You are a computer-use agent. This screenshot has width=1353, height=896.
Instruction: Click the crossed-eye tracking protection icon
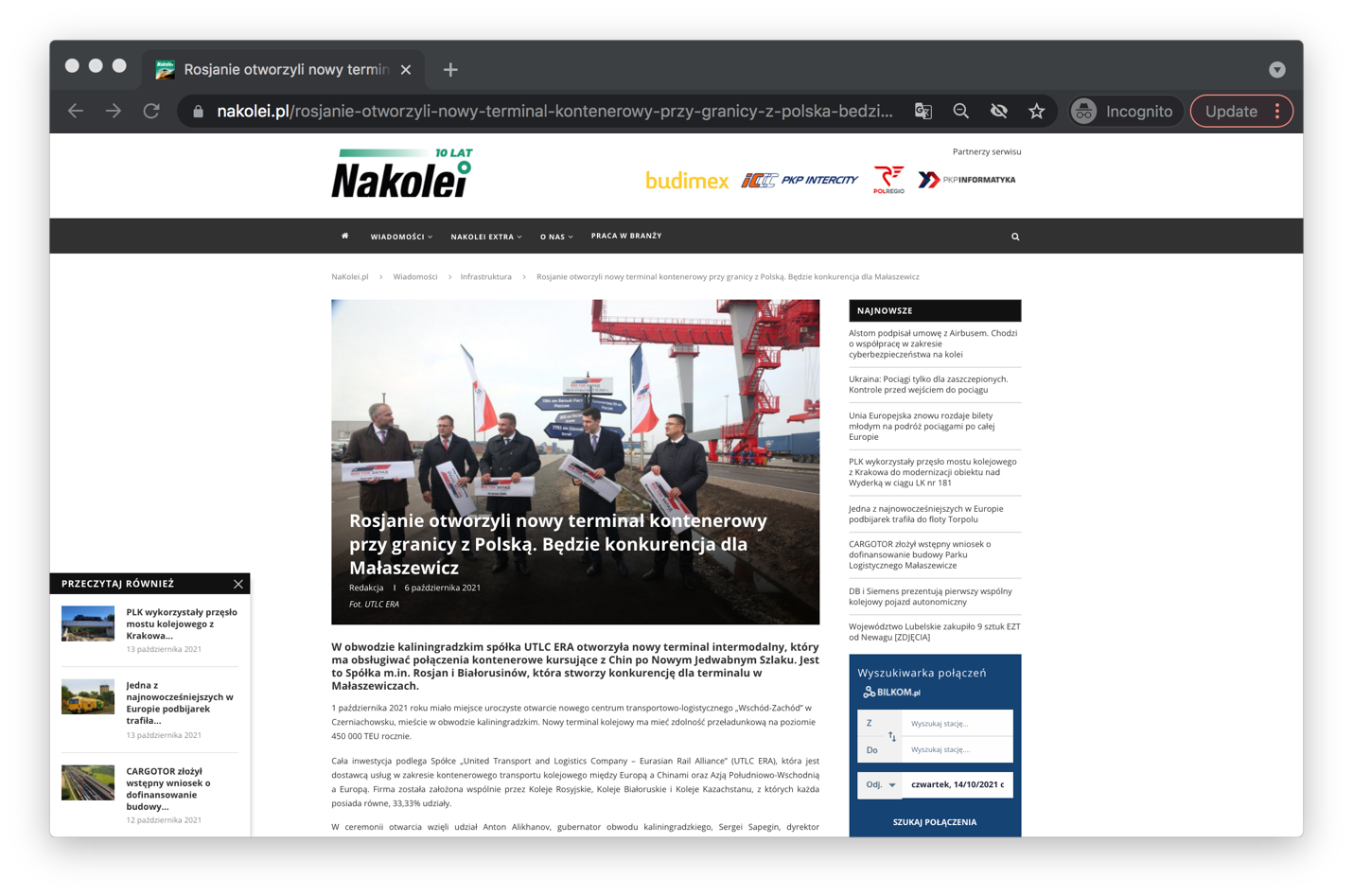click(x=999, y=111)
